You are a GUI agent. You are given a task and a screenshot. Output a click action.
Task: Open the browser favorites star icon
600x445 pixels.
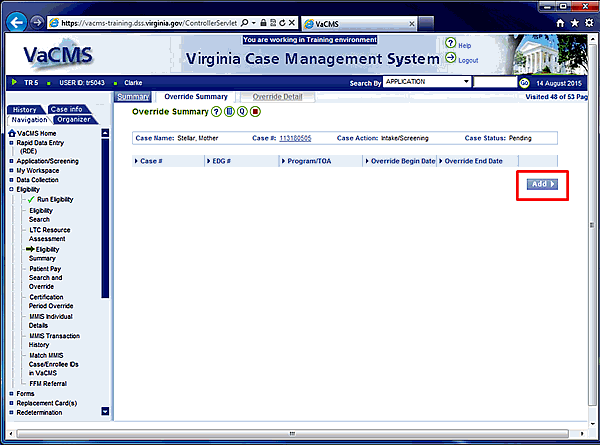573,21
